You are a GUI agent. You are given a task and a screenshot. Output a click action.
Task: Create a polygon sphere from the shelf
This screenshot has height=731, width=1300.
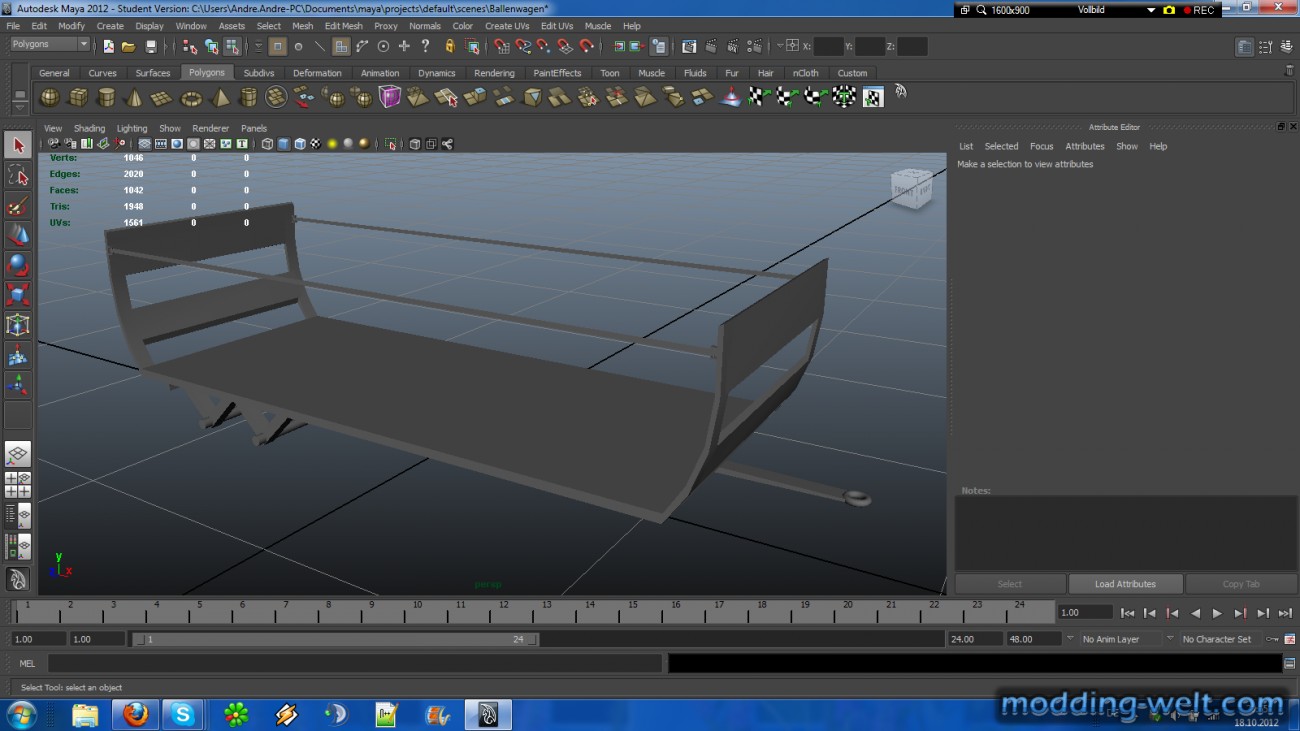(x=49, y=97)
